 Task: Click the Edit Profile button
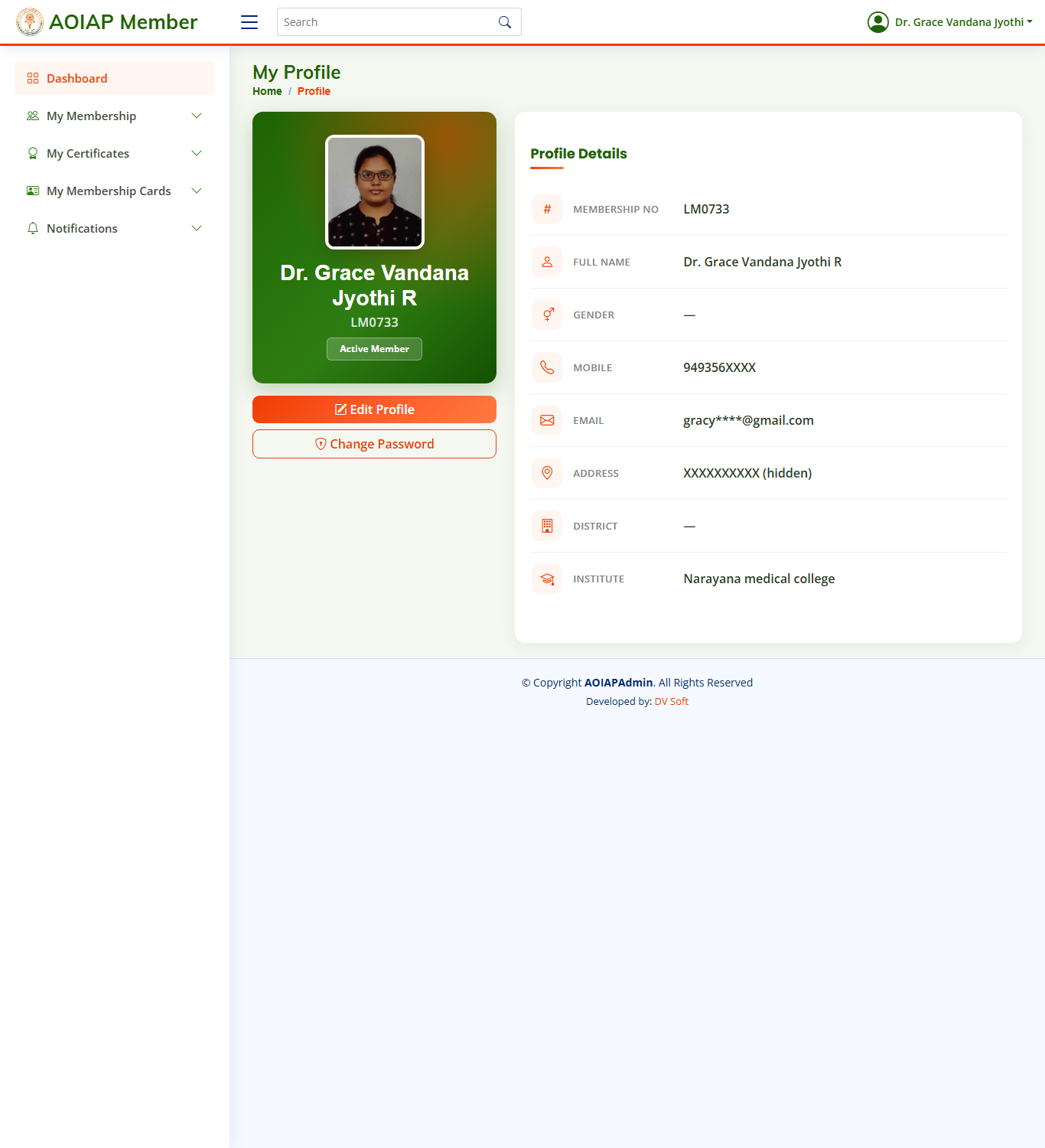coord(374,409)
